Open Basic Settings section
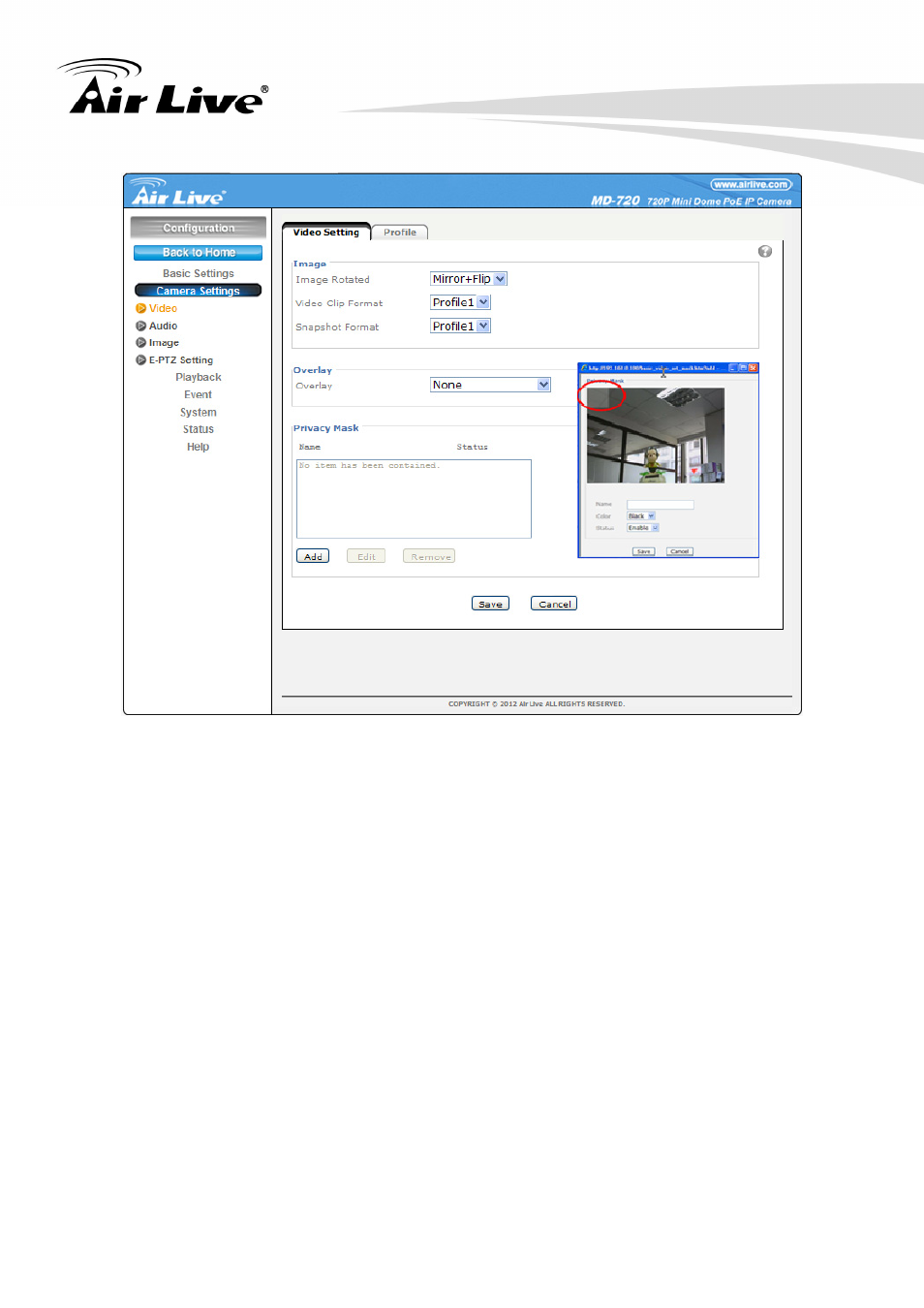924x1308 pixels. click(x=199, y=274)
